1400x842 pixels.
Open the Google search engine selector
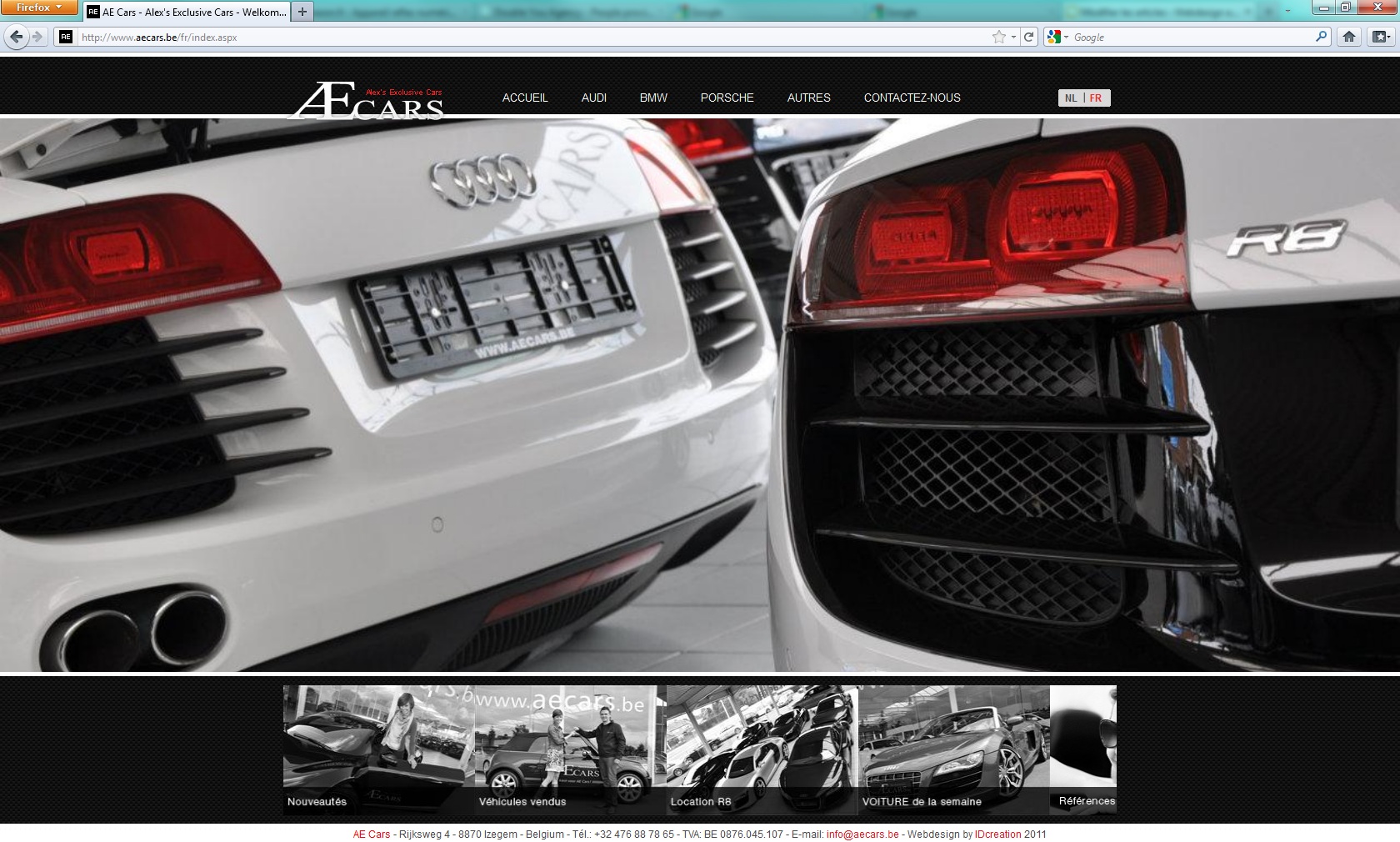[1058, 37]
